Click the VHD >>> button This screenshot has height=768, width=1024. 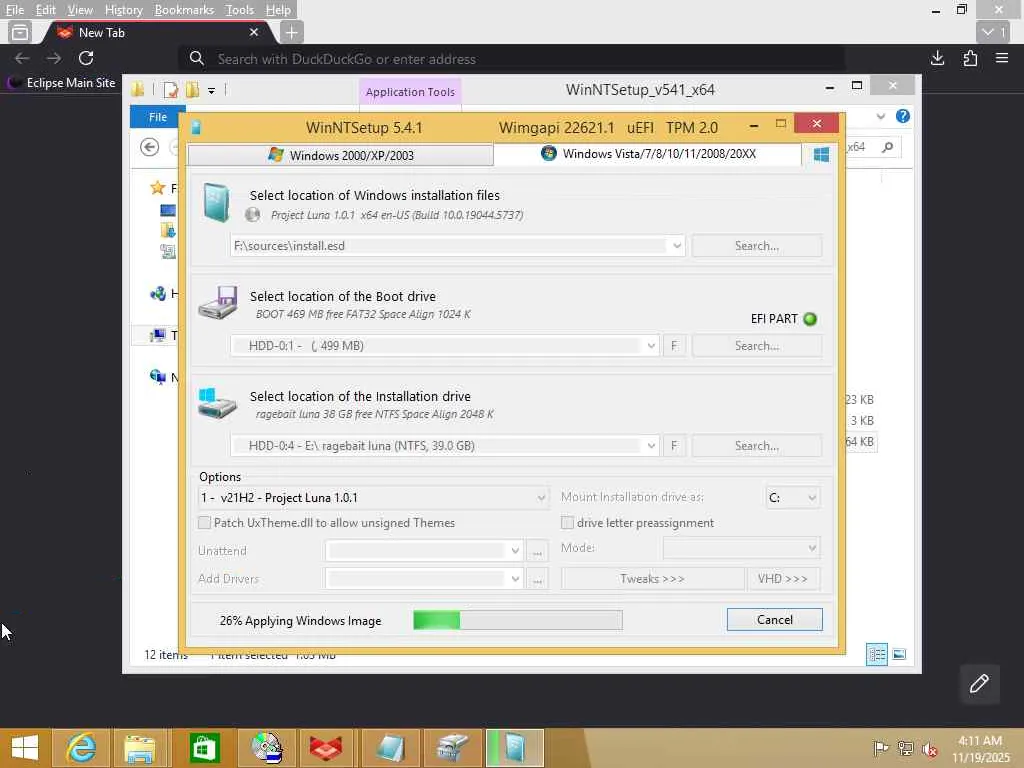pos(783,579)
